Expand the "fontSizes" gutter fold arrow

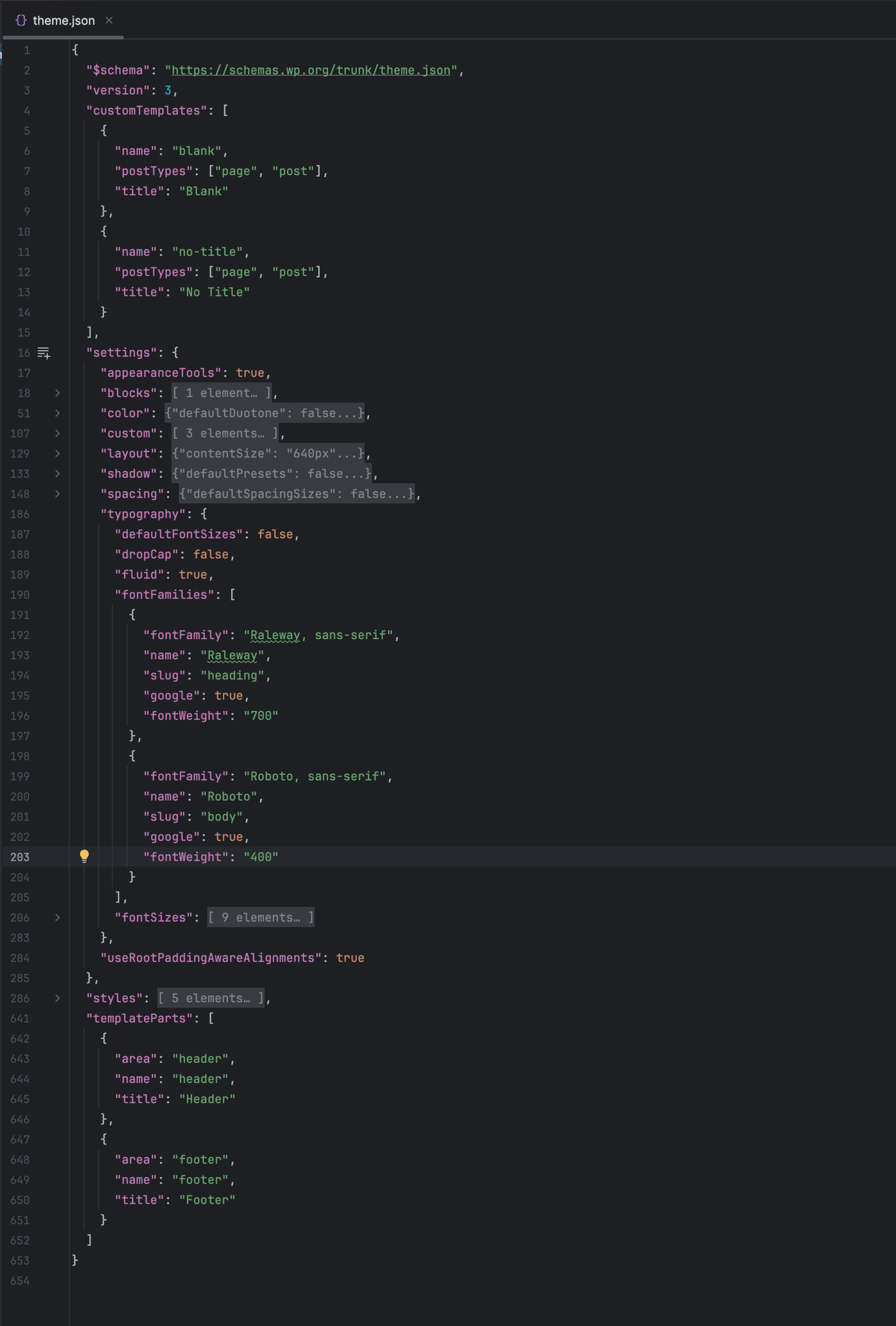coord(57,917)
